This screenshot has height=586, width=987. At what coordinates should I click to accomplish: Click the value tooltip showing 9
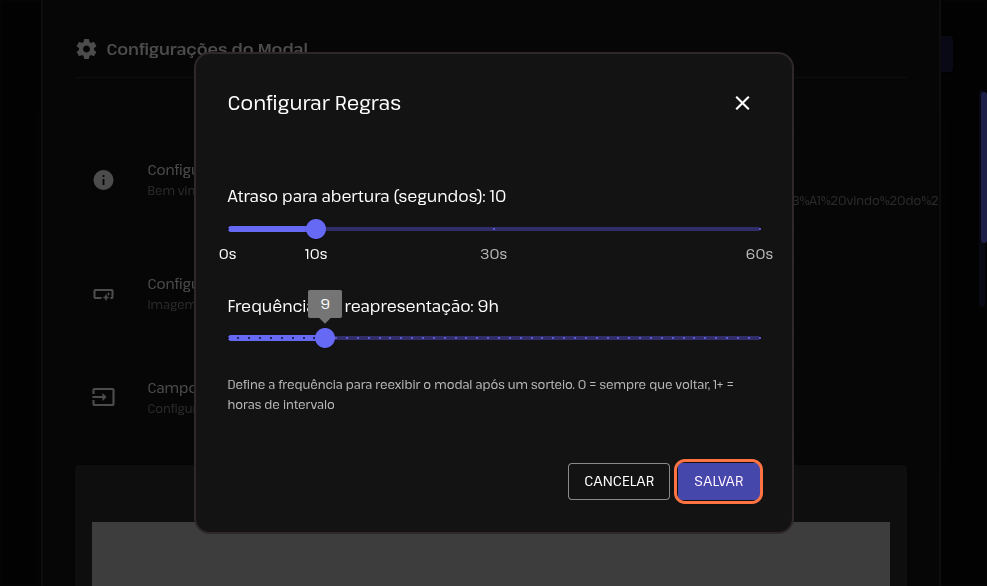(x=325, y=304)
